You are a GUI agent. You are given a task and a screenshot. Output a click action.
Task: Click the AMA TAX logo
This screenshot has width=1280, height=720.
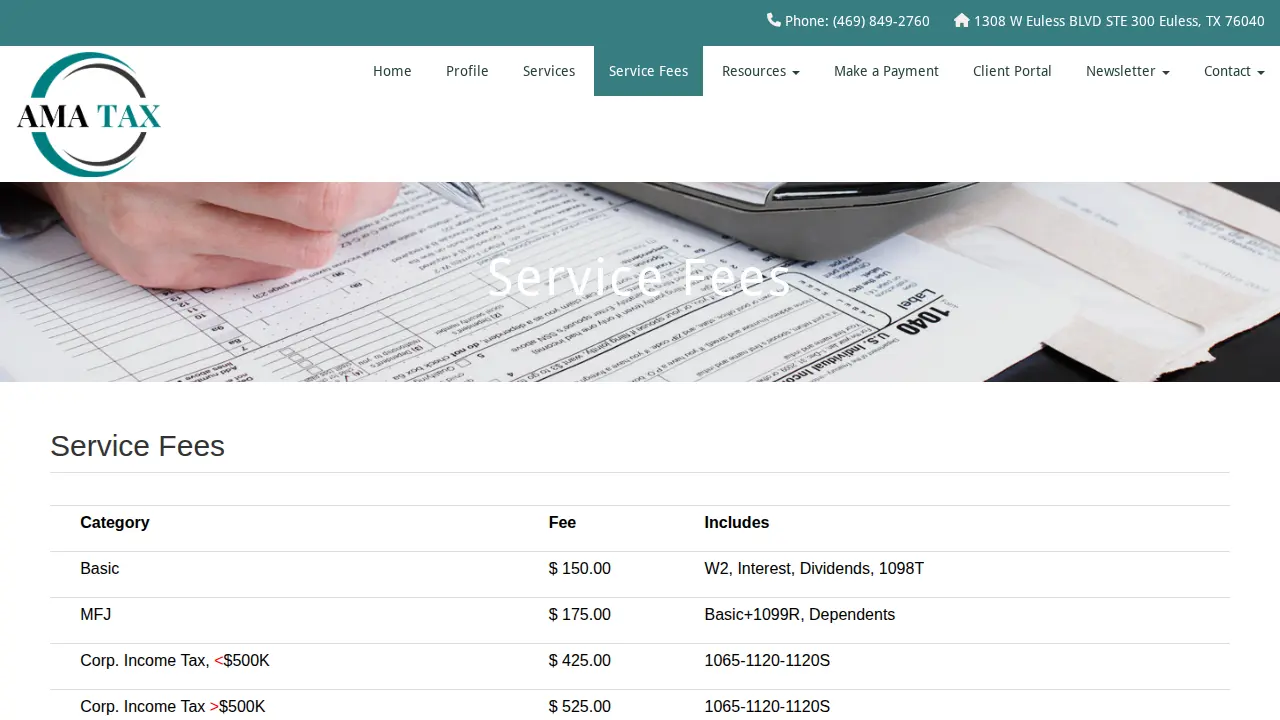pyautogui.click(x=89, y=115)
